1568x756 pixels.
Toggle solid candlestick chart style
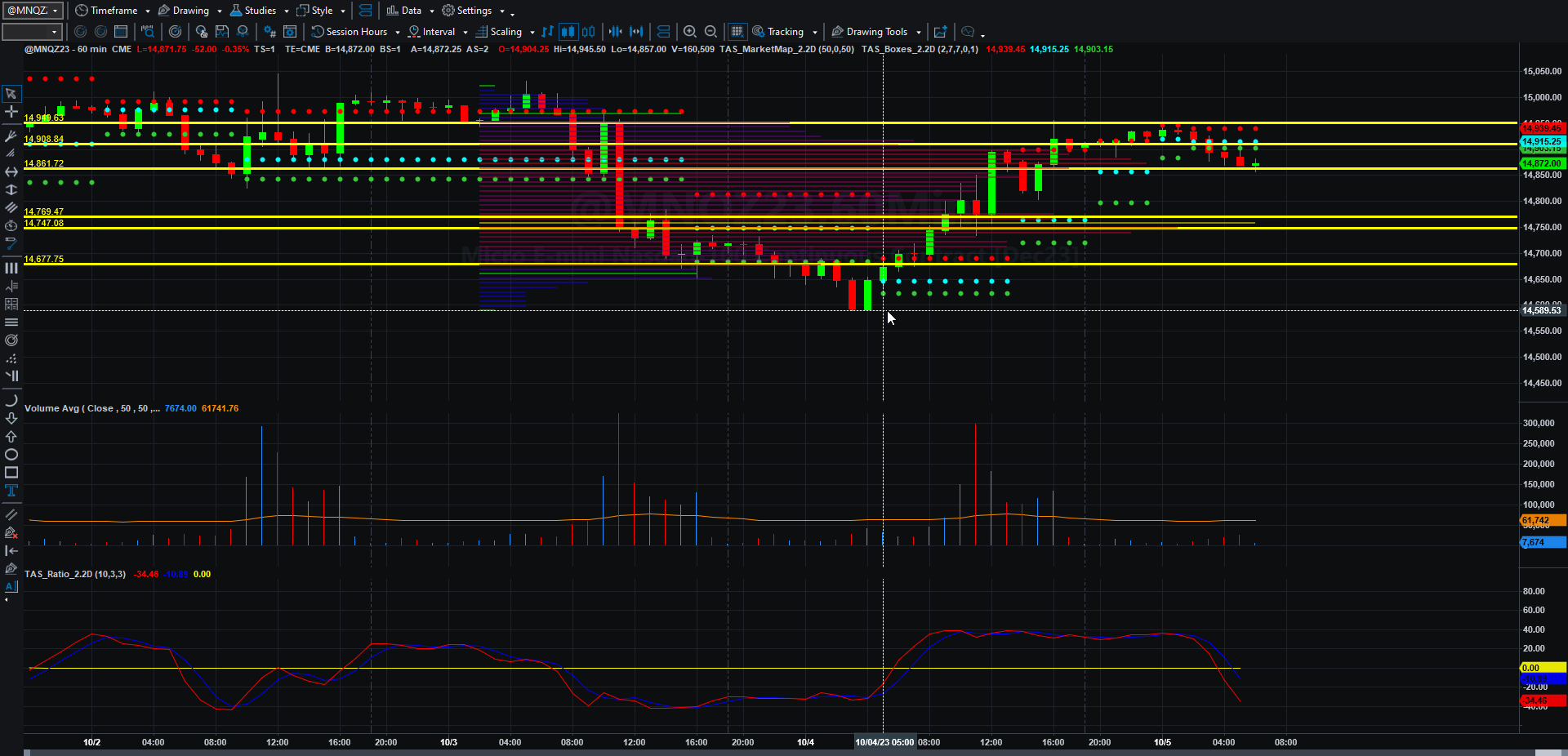tap(568, 32)
